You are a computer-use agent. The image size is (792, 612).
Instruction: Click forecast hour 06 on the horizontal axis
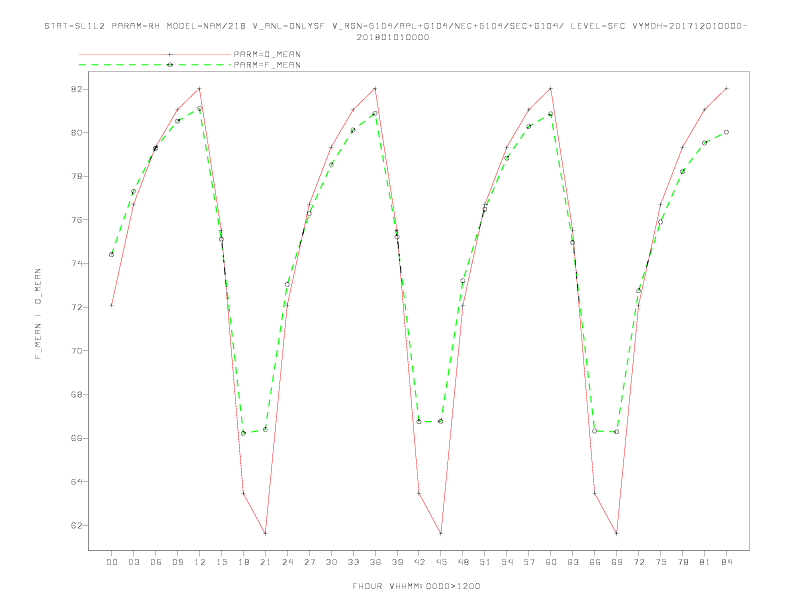click(x=156, y=562)
